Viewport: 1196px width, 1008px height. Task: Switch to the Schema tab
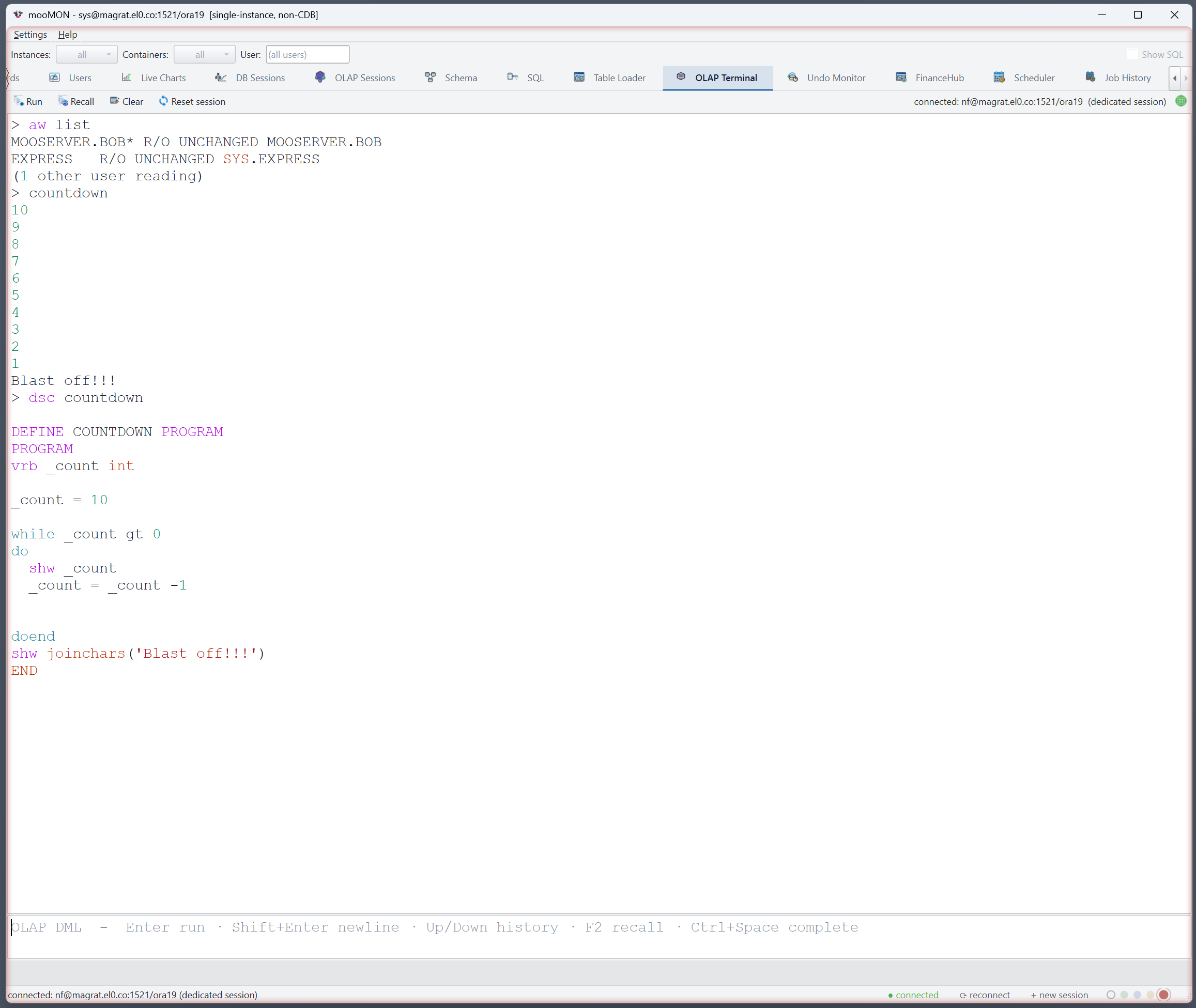tap(451, 77)
